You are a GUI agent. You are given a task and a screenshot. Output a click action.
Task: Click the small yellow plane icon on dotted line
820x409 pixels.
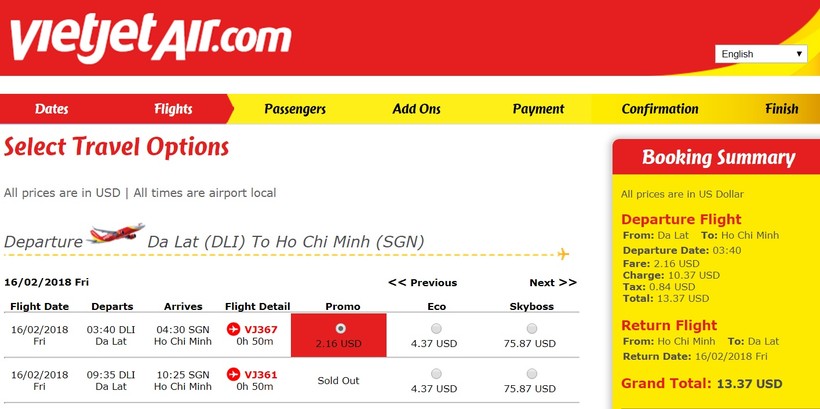click(563, 253)
